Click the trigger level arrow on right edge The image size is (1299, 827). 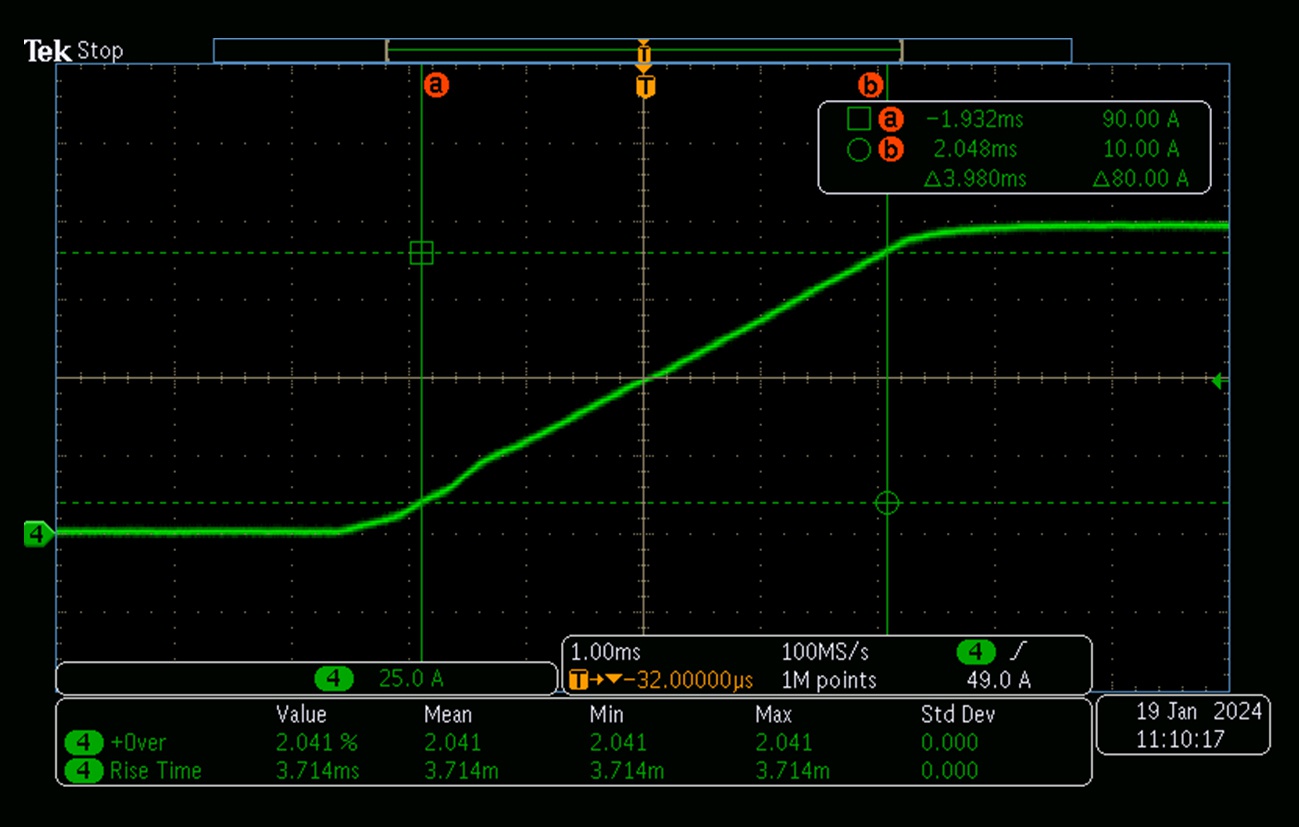point(1216,381)
